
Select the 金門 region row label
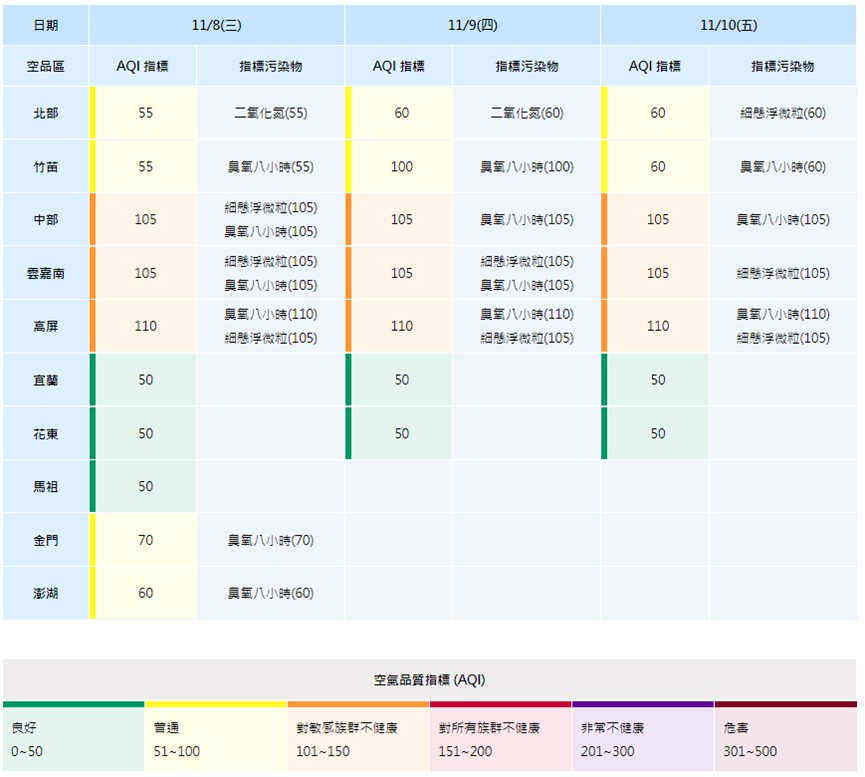46,540
